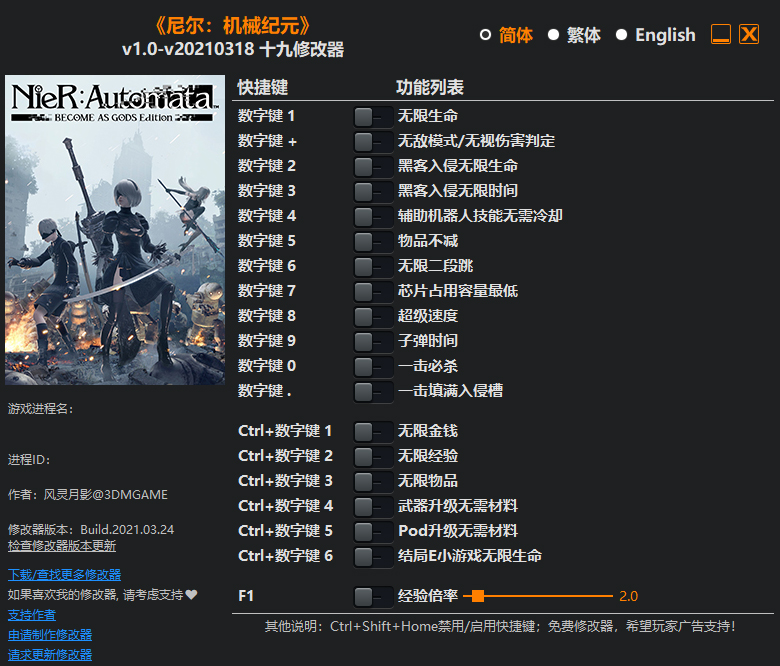Click 检查修改器版本更新 link
780x666 pixels.
pyautogui.click(x=62, y=546)
